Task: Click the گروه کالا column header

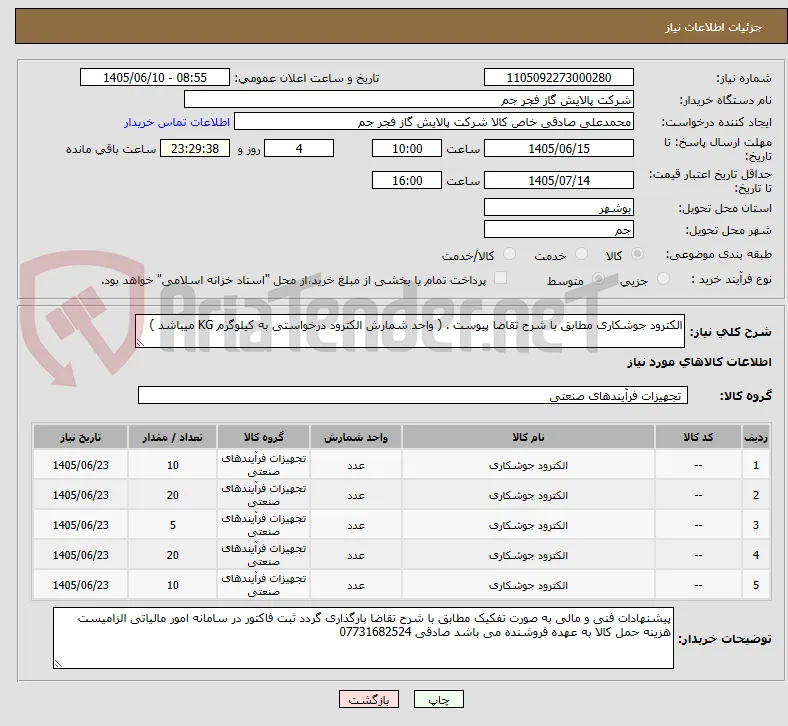Action: (263, 437)
